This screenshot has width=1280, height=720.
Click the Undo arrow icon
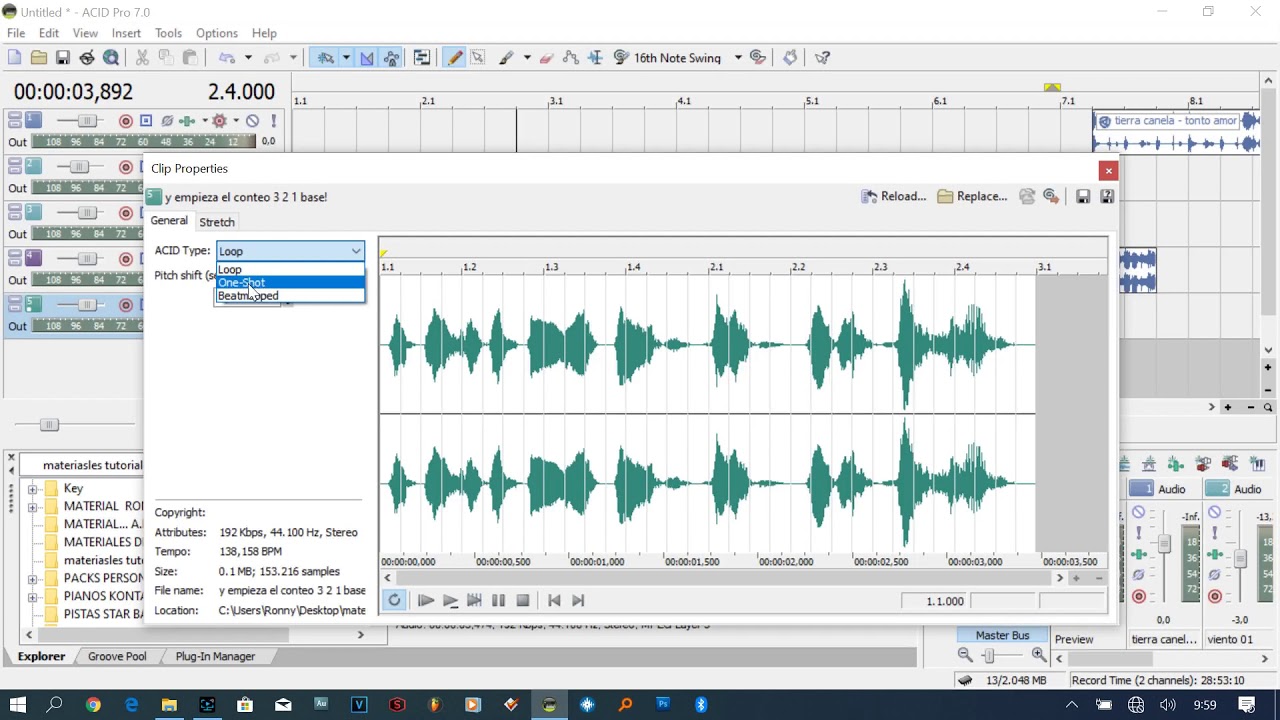(x=227, y=58)
